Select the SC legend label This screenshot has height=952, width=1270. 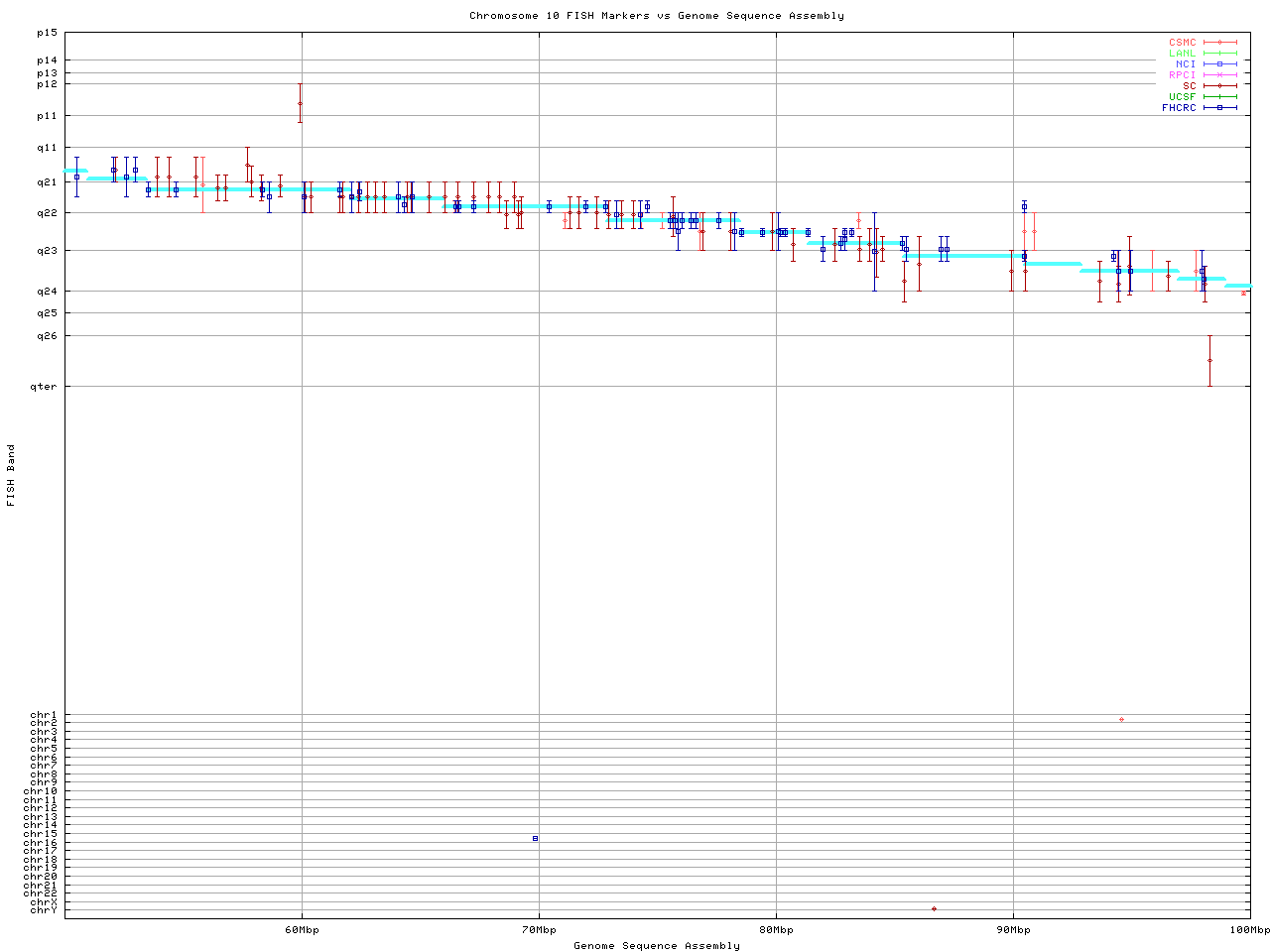(x=1189, y=85)
